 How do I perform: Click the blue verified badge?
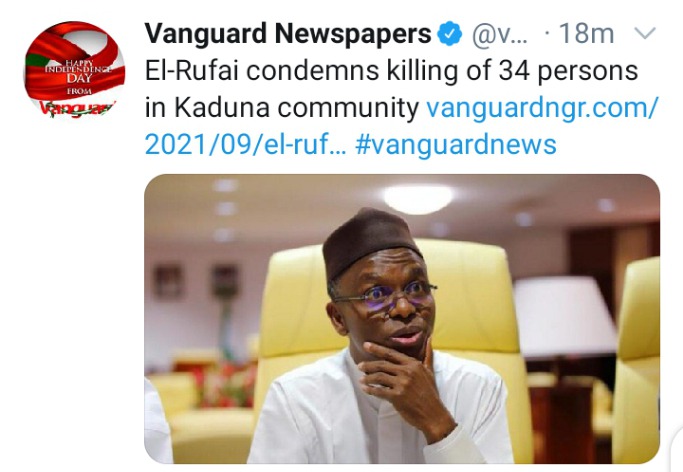pos(449,34)
